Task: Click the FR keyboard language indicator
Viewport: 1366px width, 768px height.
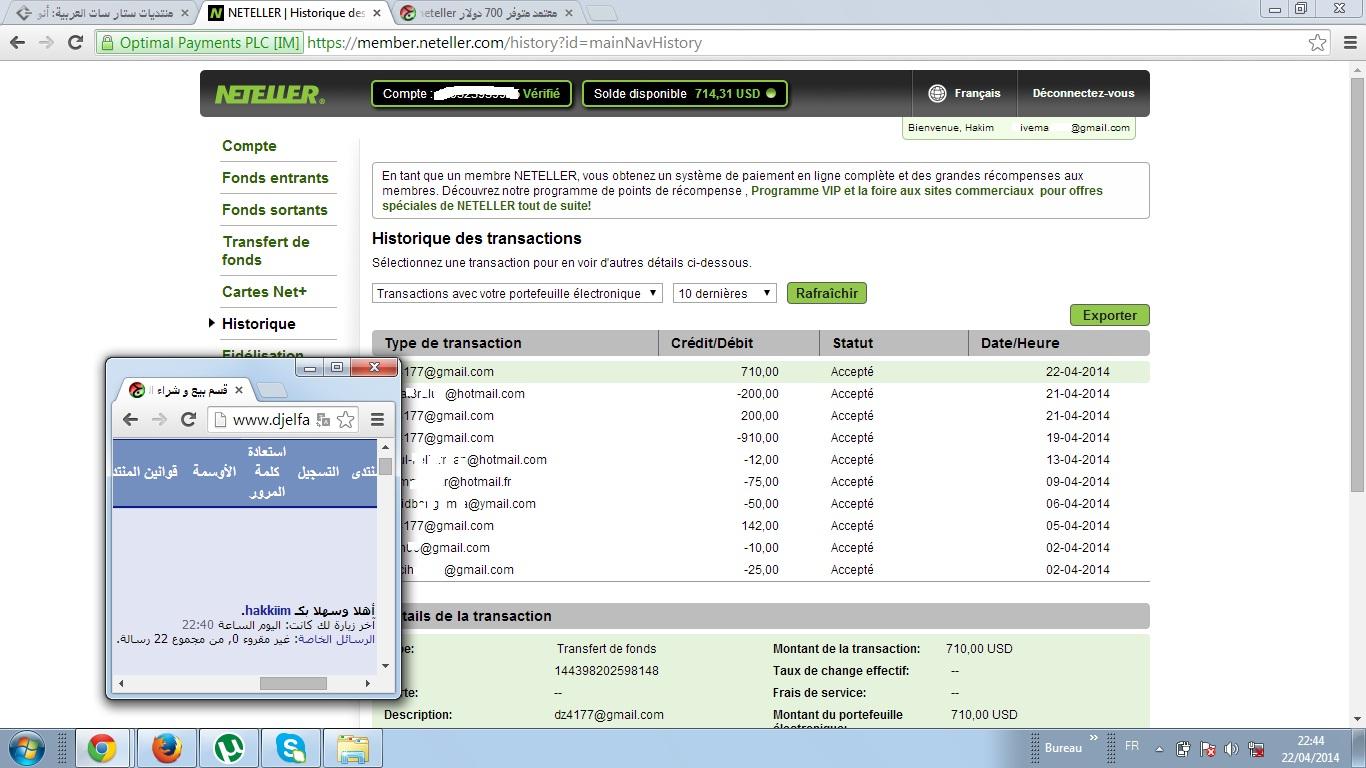Action: pos(1131,746)
